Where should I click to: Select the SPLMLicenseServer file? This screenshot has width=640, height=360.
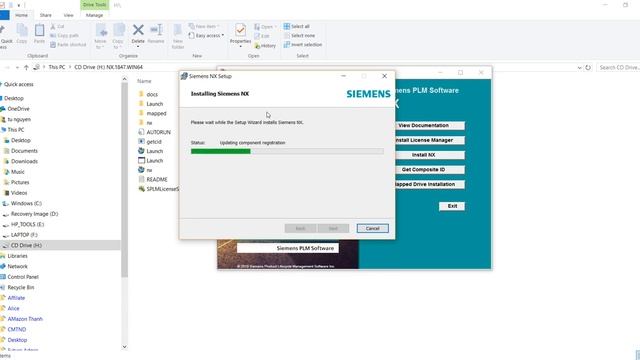tap(158, 189)
